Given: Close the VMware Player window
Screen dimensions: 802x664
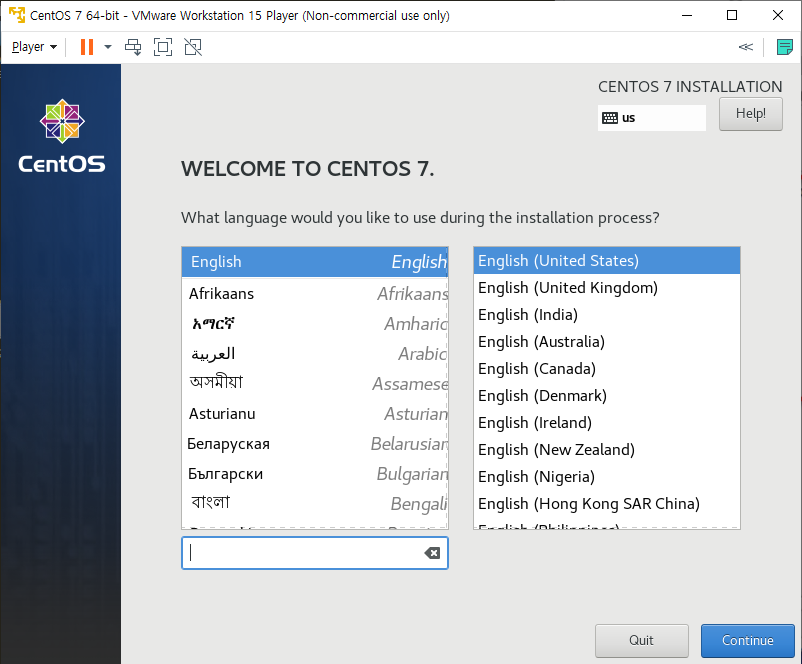Looking at the screenshot, I should point(778,15).
